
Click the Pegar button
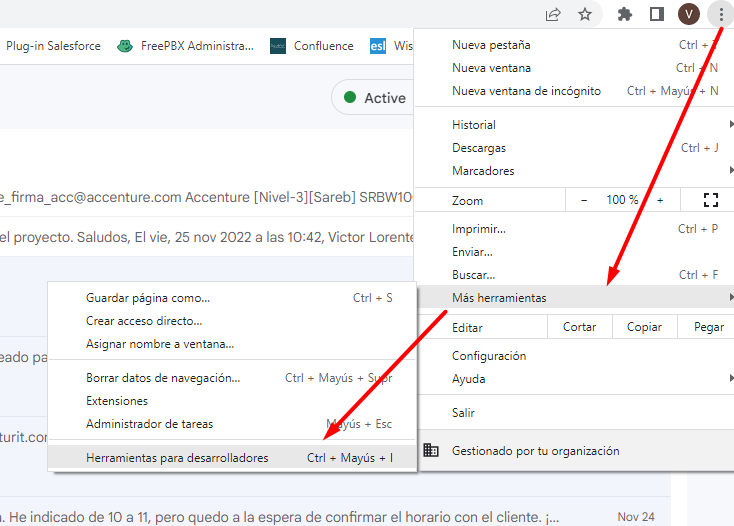tap(708, 327)
